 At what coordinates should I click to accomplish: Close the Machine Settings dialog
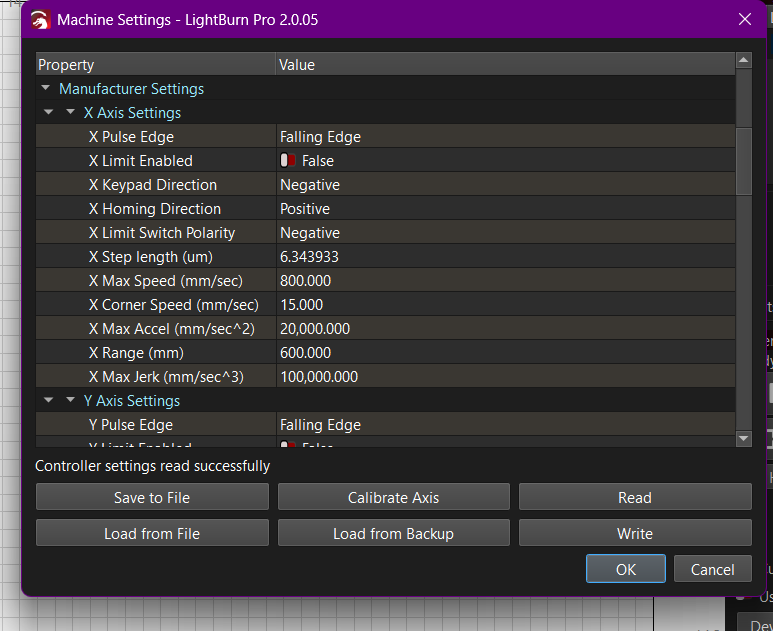[744, 20]
